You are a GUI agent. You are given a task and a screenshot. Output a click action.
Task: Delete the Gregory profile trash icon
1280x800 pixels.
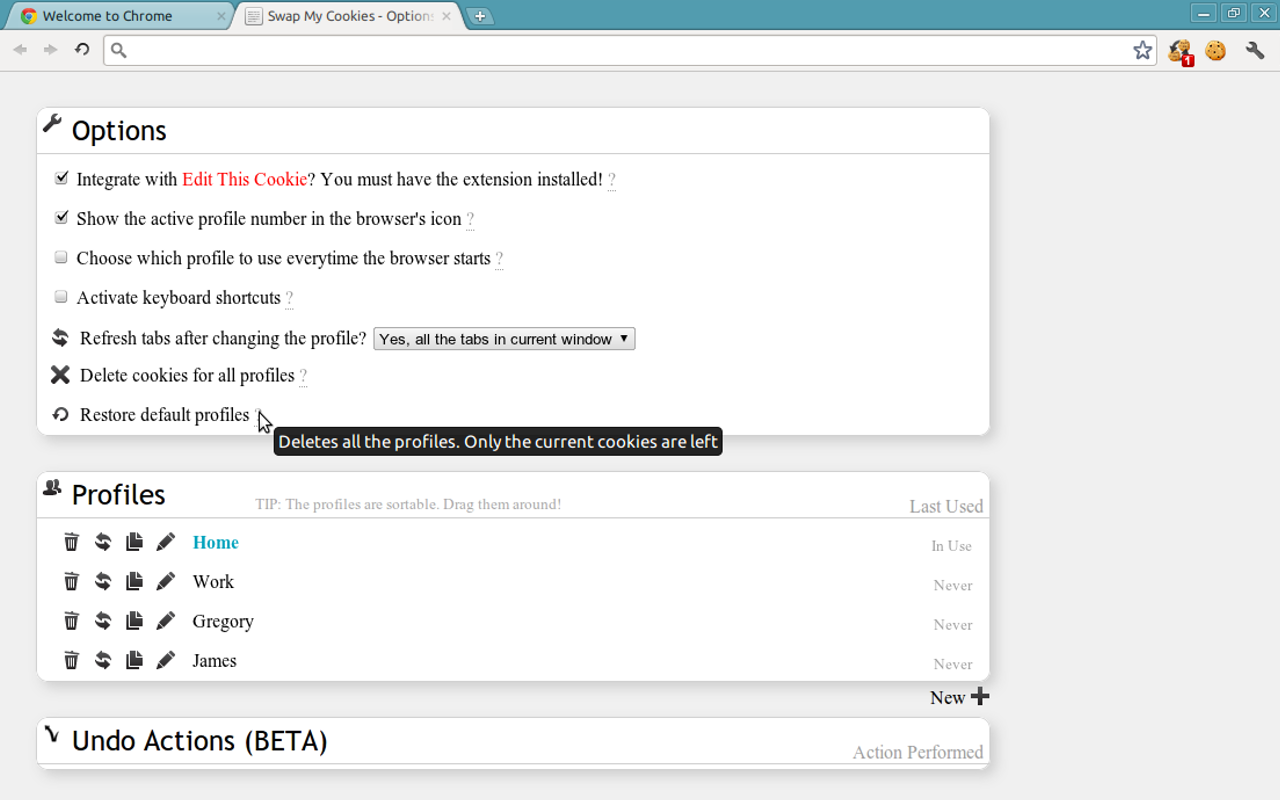[71, 621]
